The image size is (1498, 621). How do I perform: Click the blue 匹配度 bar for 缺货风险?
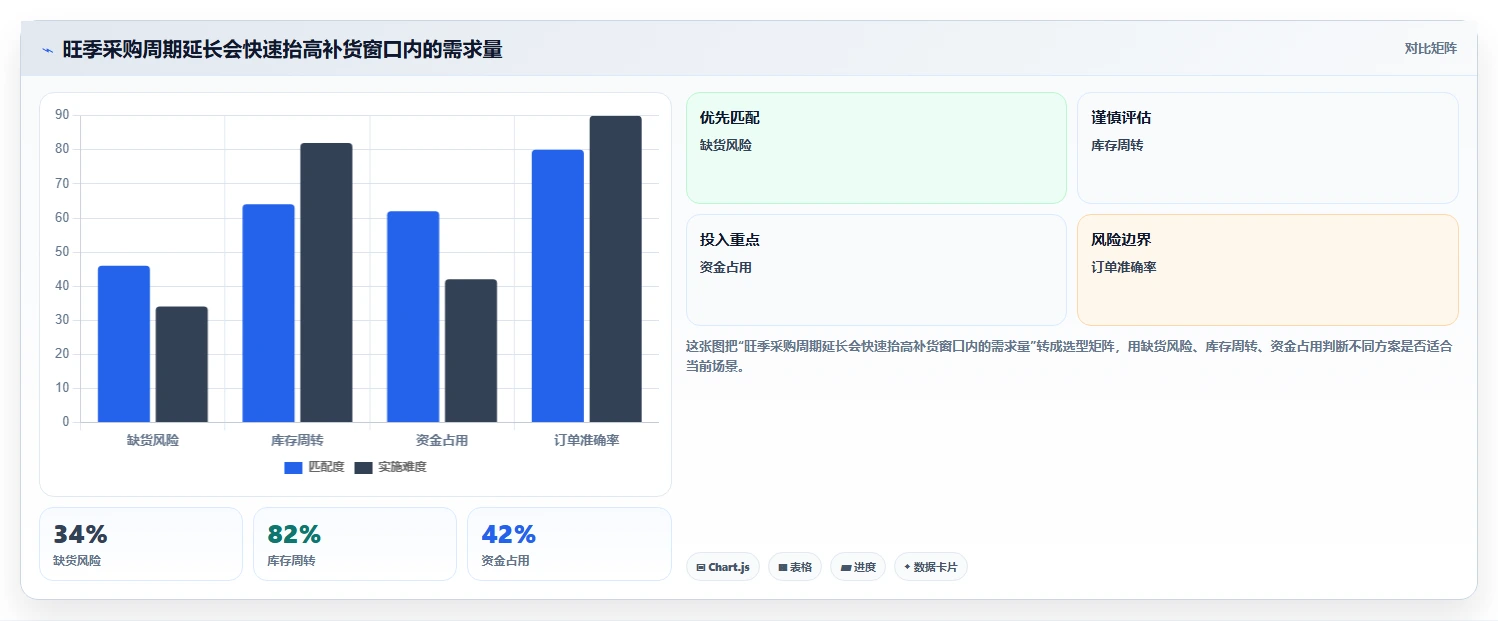click(124, 344)
